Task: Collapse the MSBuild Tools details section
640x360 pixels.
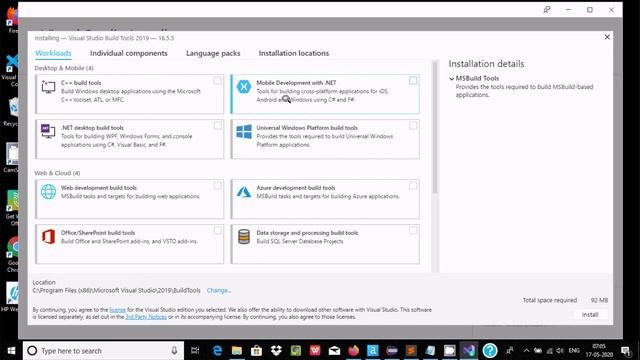Action: click(451, 78)
